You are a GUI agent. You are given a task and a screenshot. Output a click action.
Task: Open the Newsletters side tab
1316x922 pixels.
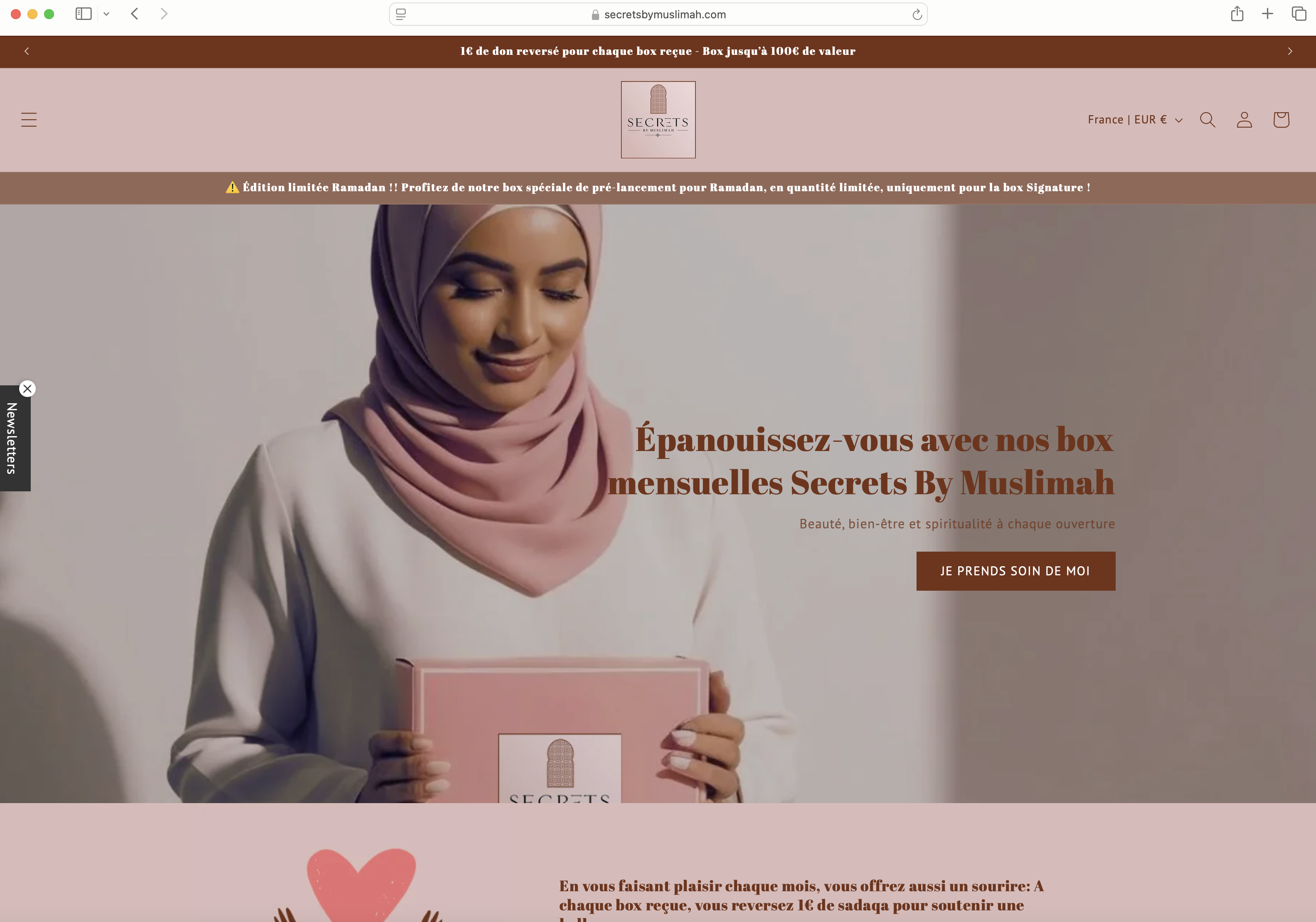click(x=12, y=439)
